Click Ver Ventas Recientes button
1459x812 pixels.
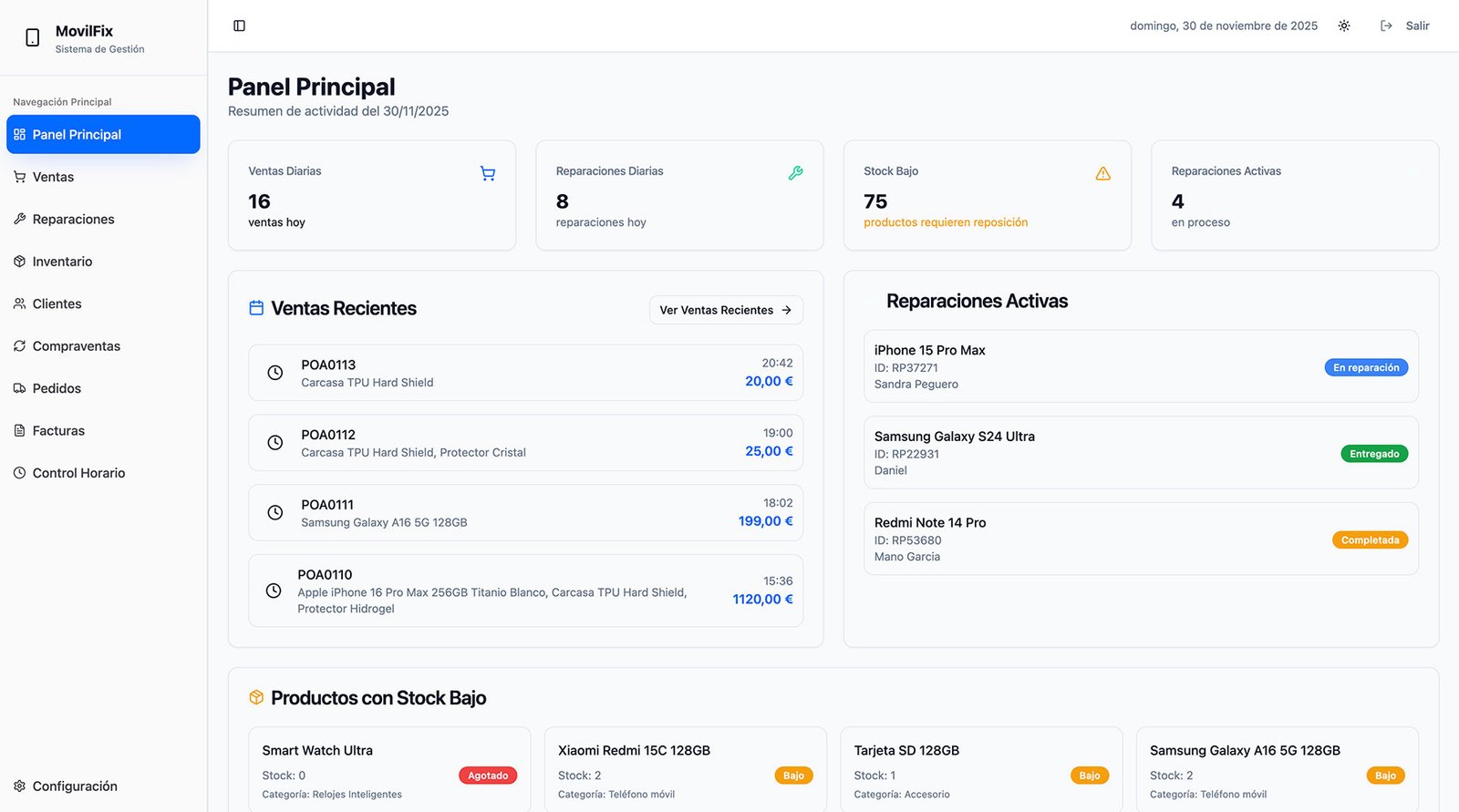coord(726,310)
